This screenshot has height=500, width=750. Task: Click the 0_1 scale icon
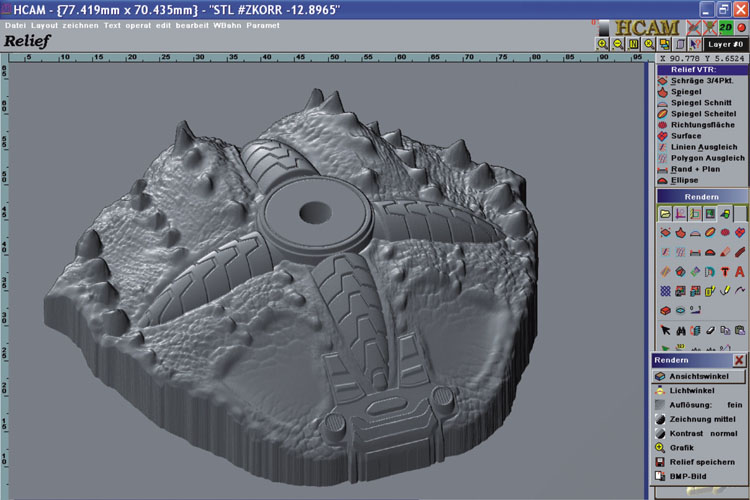(x=695, y=311)
